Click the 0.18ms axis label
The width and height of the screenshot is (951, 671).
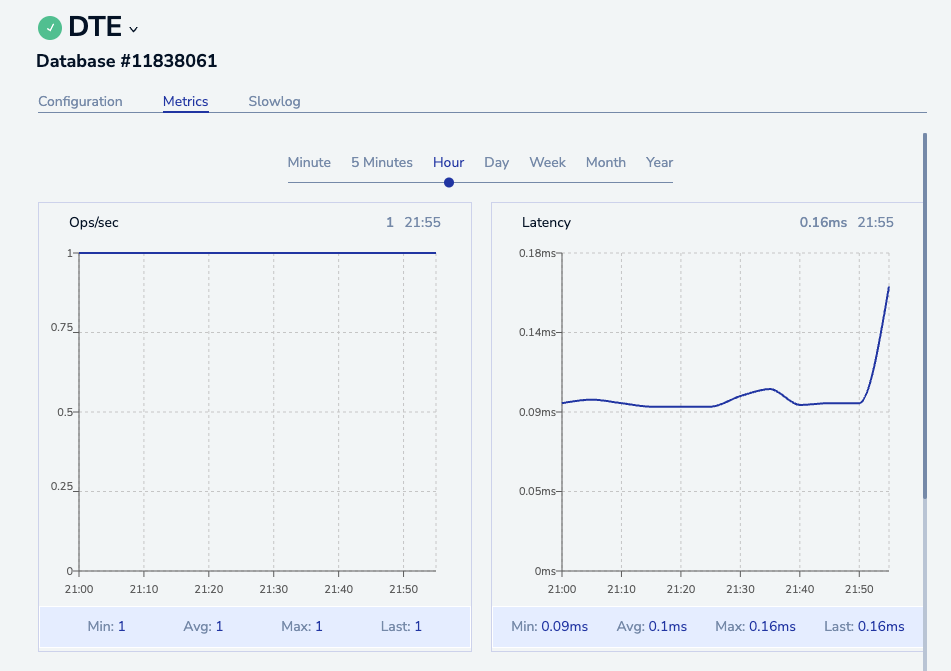point(537,253)
